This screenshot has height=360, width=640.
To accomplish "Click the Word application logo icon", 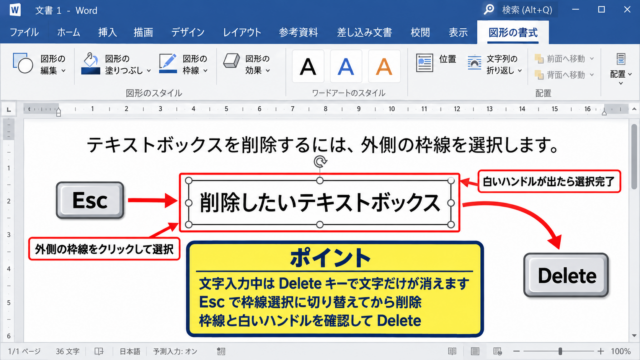I will 15,9.
